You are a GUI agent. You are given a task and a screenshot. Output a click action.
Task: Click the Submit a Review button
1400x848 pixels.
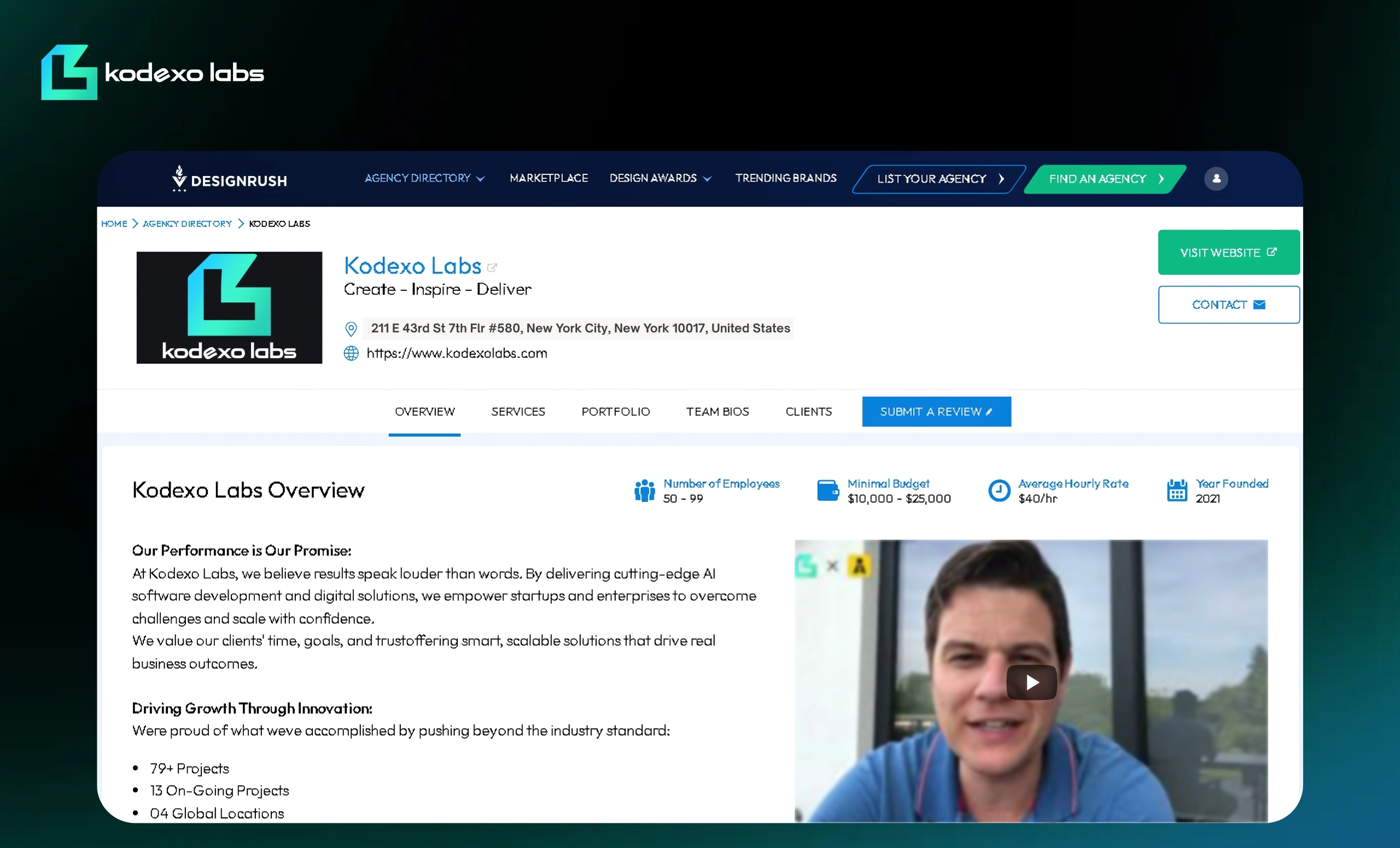(936, 412)
